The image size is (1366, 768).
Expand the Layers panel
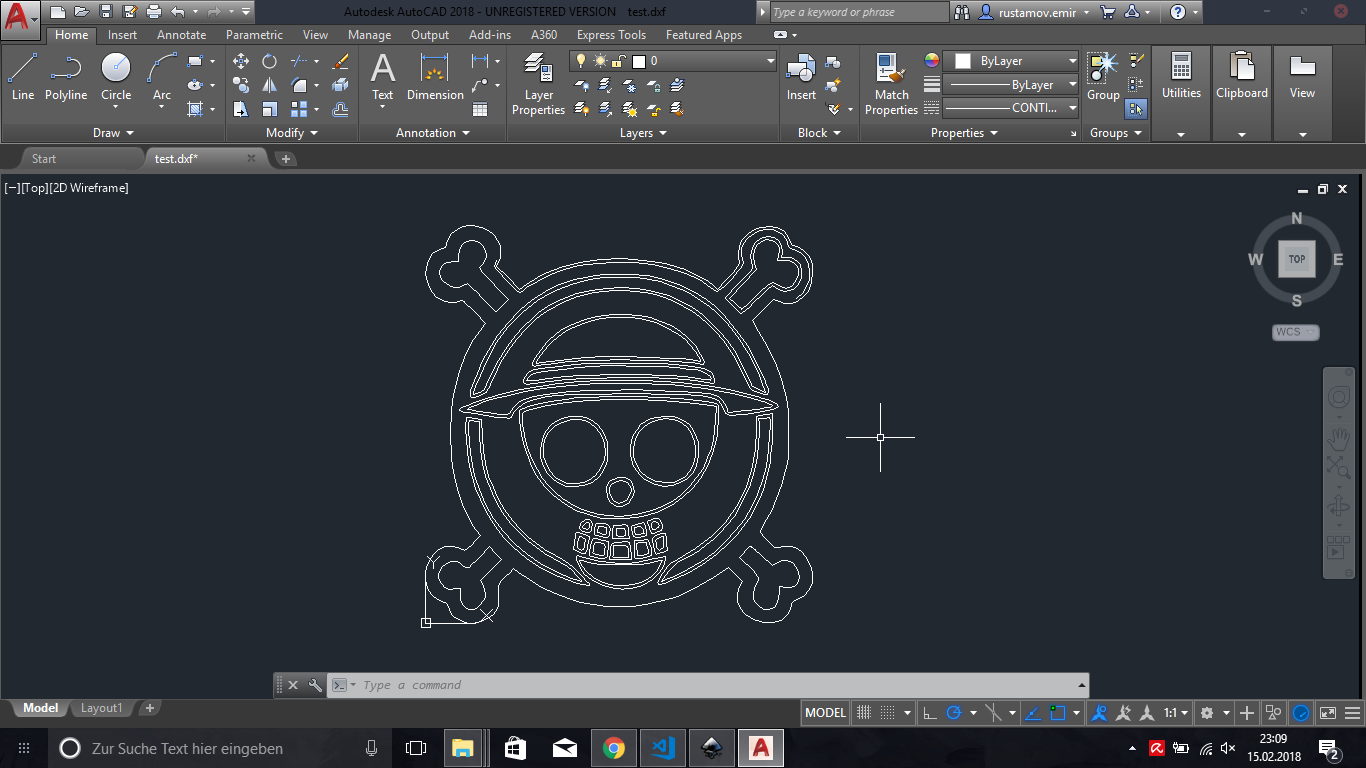pos(643,133)
